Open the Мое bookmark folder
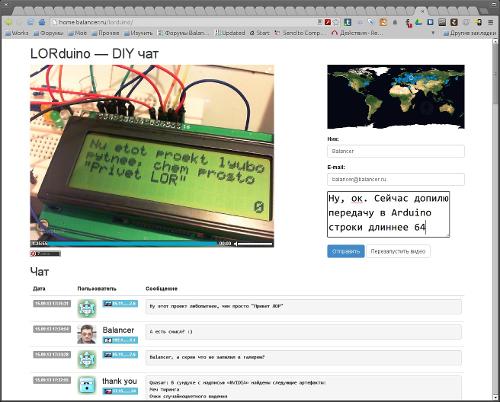 pyautogui.click(x=78, y=33)
